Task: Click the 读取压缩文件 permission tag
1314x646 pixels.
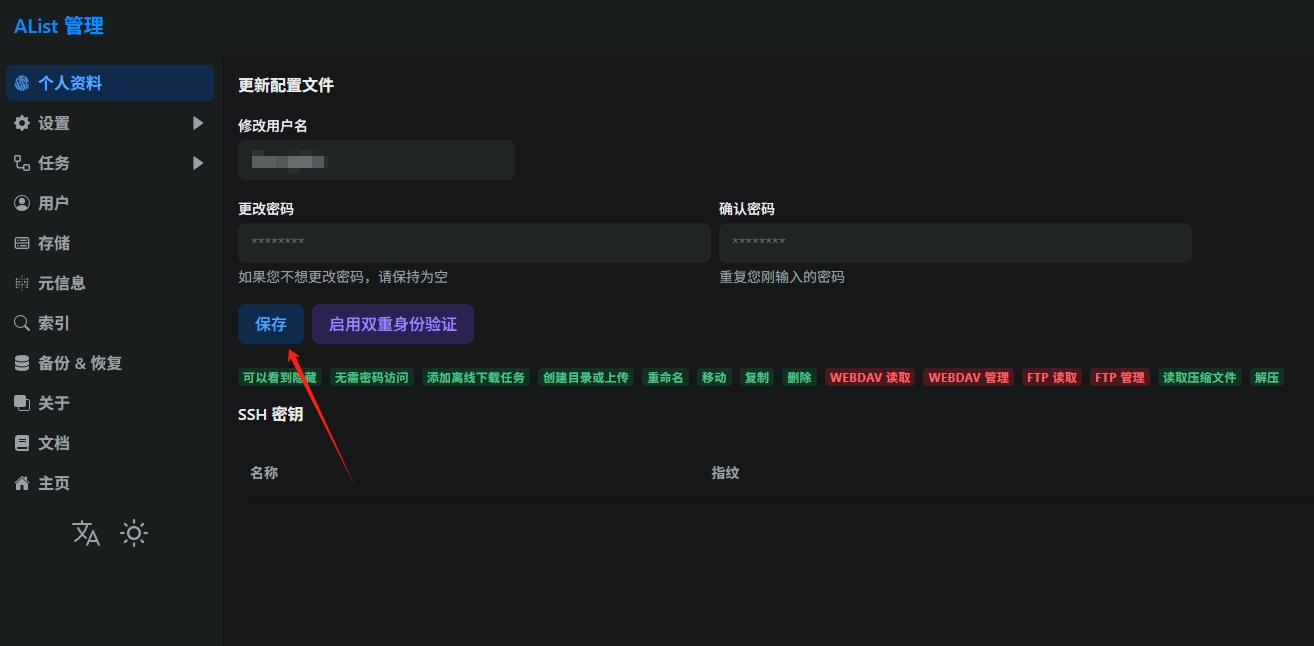Action: point(1199,378)
